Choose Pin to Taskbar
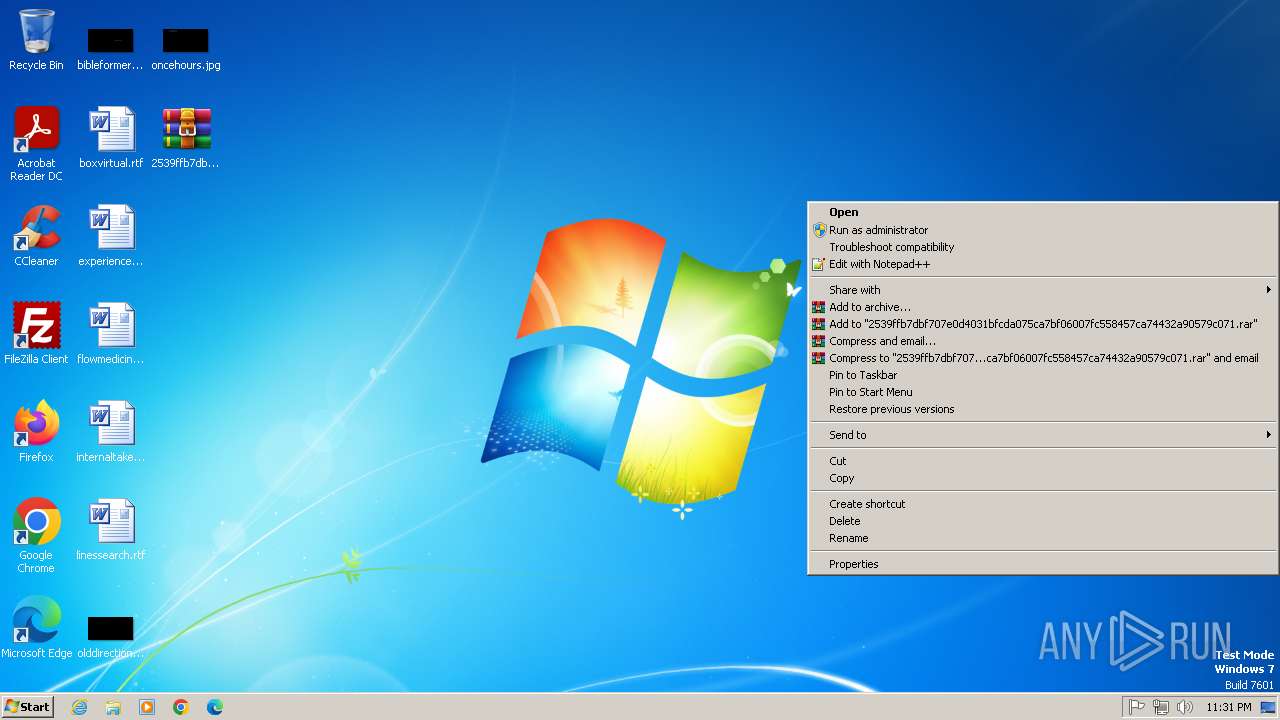The image size is (1280, 720). click(1042, 375)
